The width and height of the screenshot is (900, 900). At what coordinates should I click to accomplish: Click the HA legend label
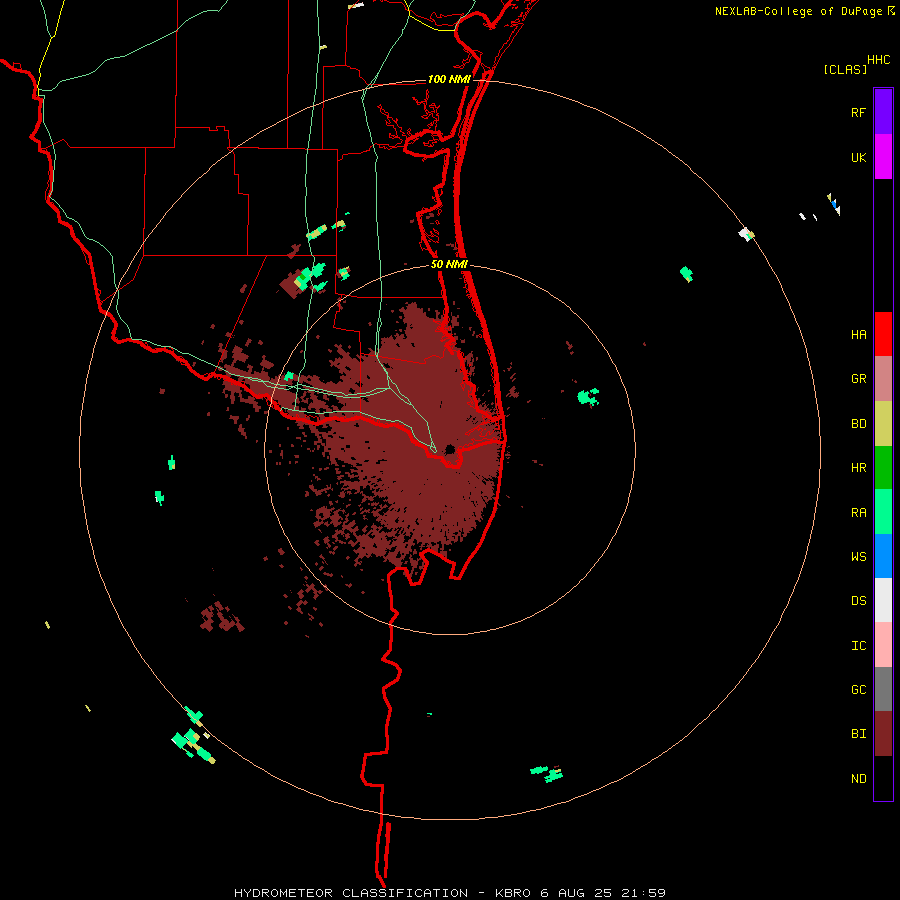858,334
